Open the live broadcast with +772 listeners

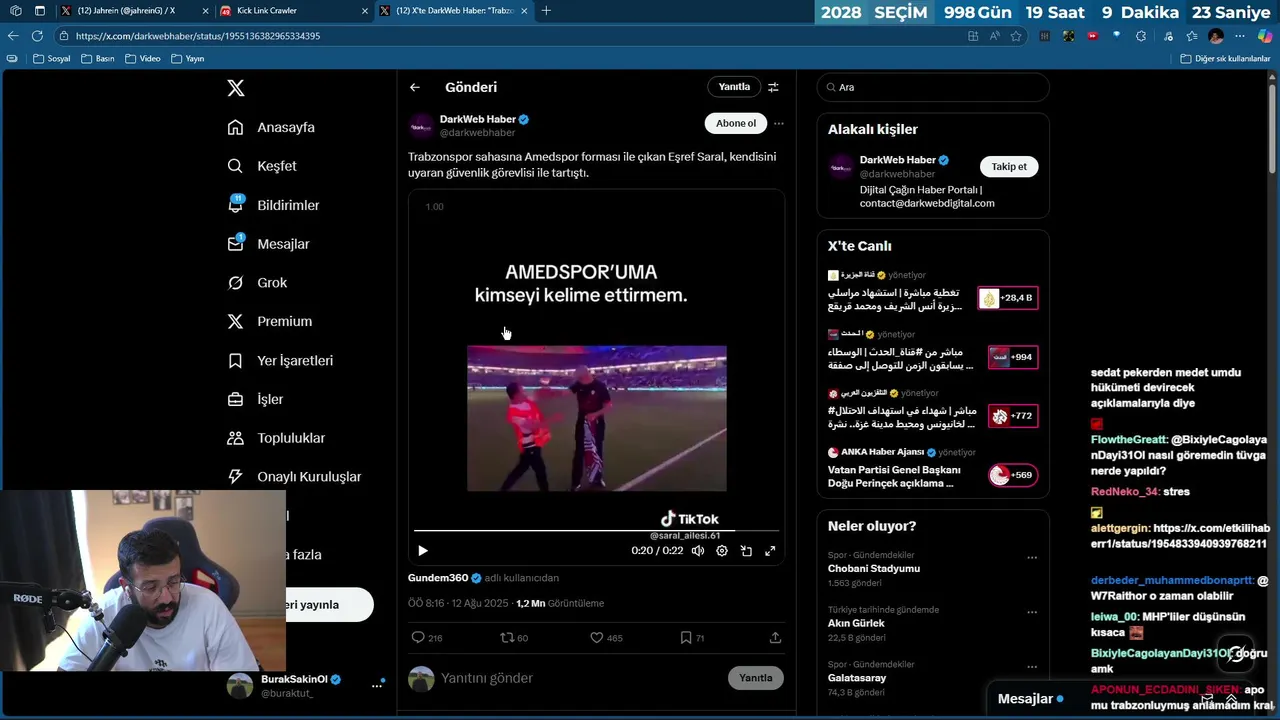click(x=1012, y=416)
